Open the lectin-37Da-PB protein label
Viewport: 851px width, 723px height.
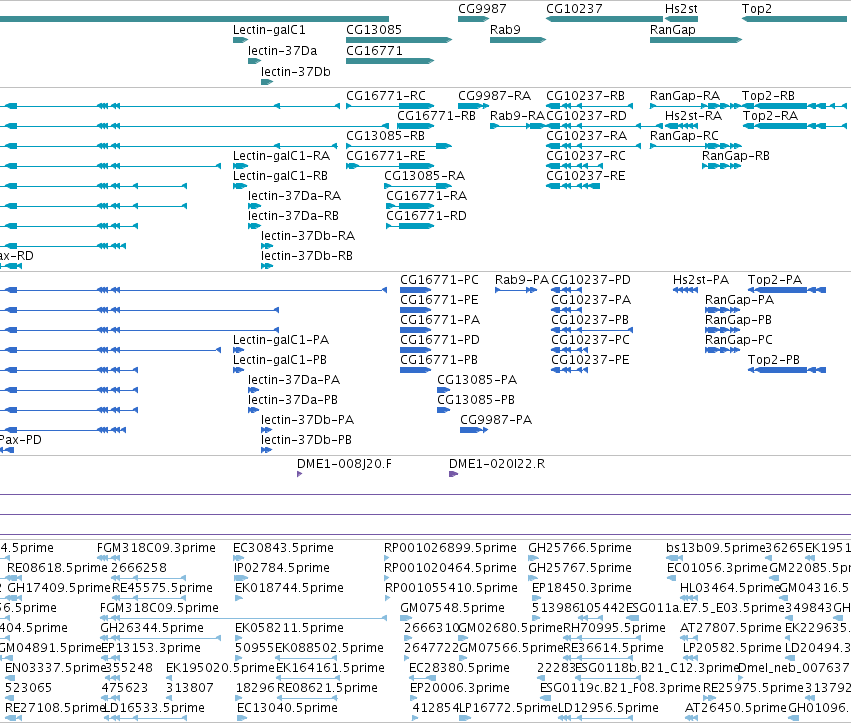point(293,401)
